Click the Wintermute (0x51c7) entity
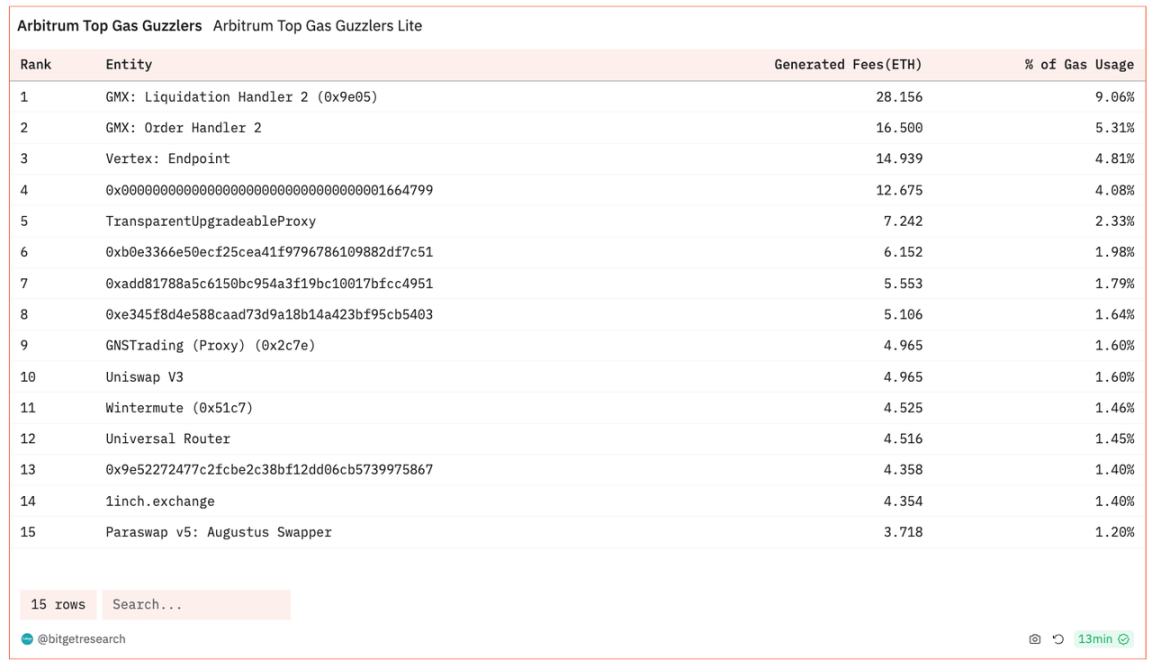The height and width of the screenshot is (669, 1152). (x=179, y=408)
